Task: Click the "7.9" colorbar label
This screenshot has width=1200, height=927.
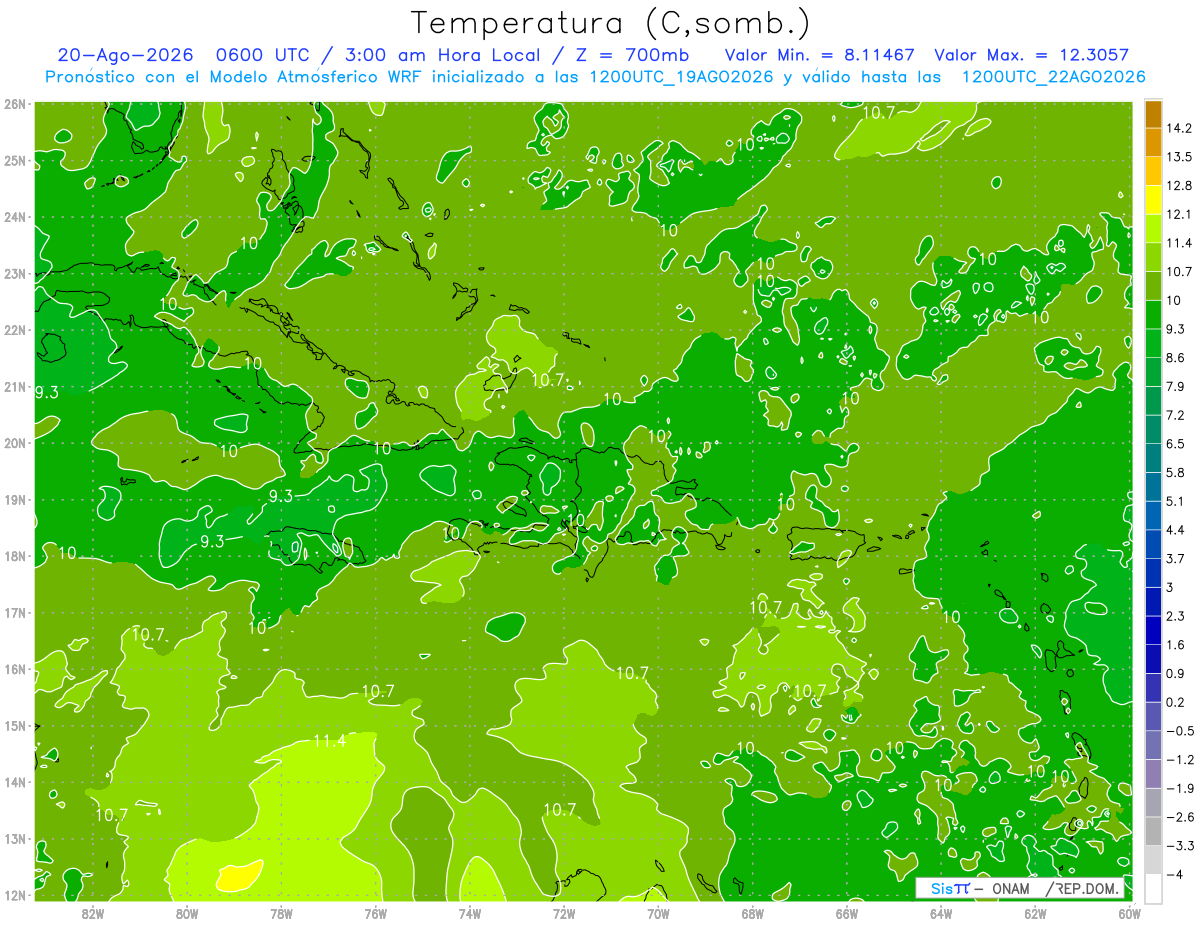Action: tap(1176, 386)
